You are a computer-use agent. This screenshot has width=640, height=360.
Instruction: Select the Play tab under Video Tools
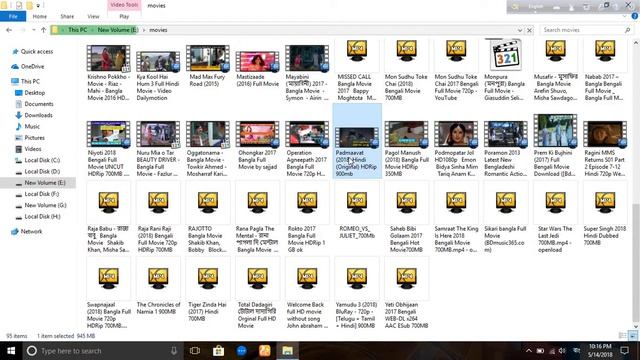(124, 16)
